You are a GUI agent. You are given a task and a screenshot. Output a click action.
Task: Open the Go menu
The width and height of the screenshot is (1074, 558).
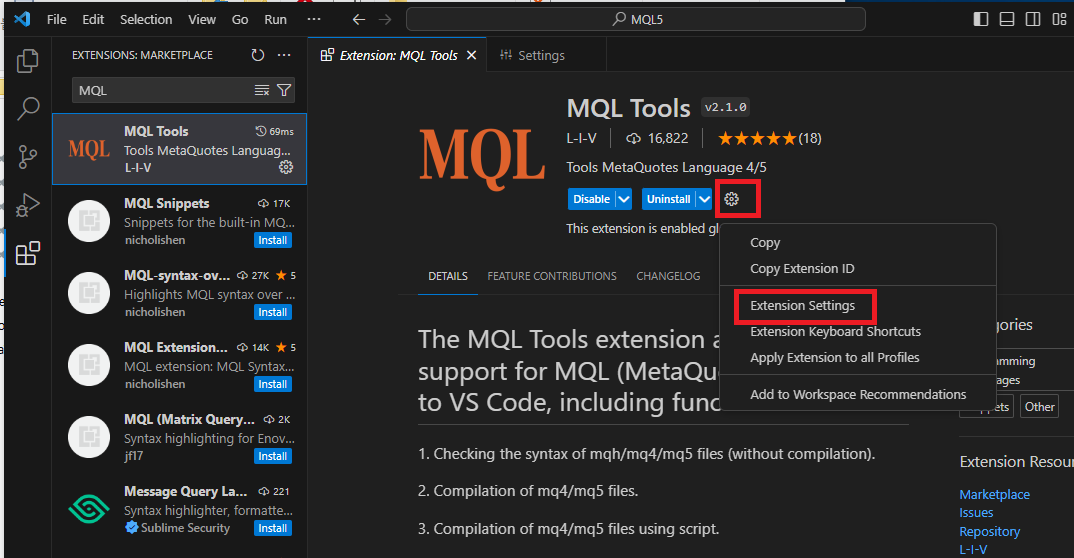(x=240, y=19)
